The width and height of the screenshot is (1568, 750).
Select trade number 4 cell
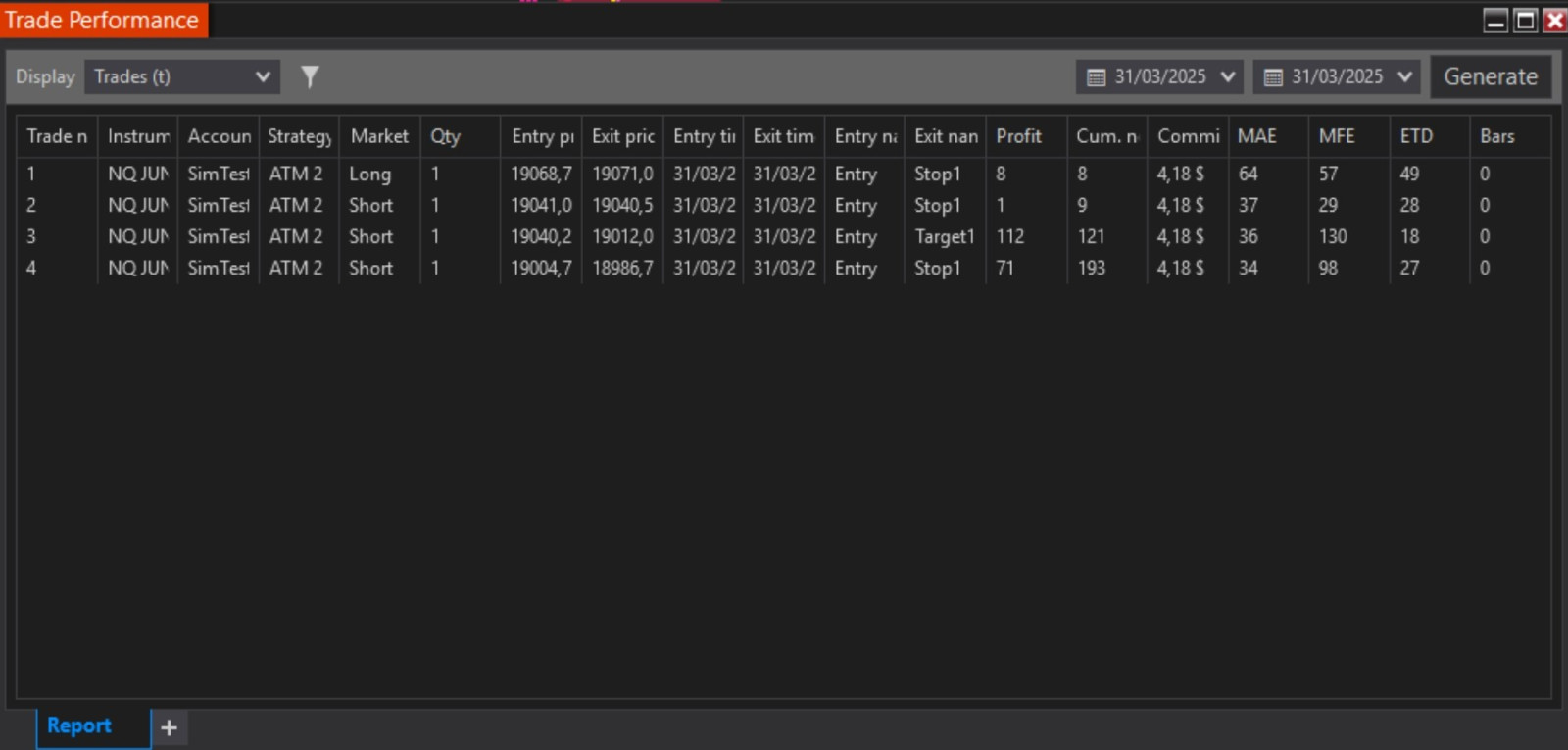tap(57, 268)
